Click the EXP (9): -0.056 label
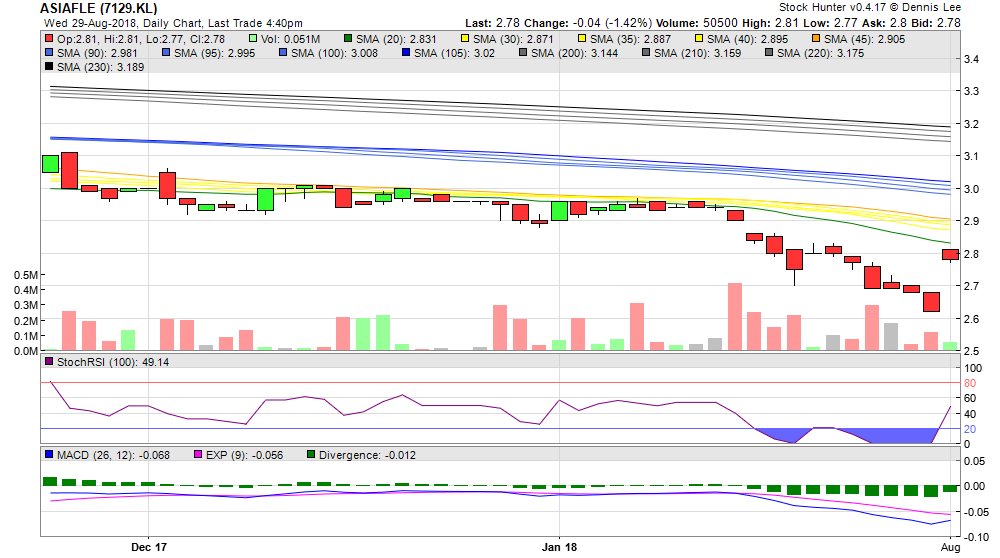This screenshot has width=1000, height=558. pos(244,455)
